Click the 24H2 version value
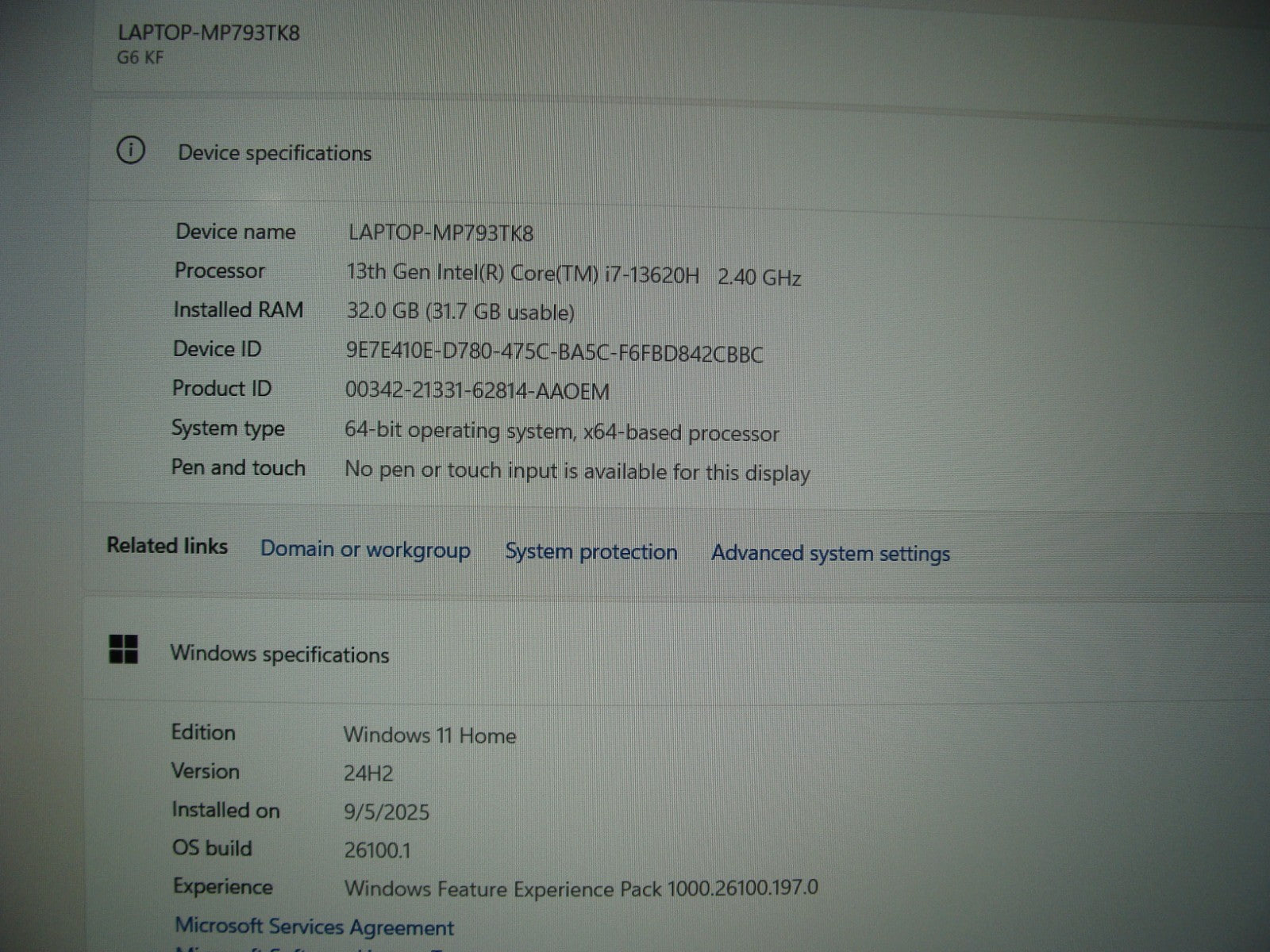 tap(368, 773)
